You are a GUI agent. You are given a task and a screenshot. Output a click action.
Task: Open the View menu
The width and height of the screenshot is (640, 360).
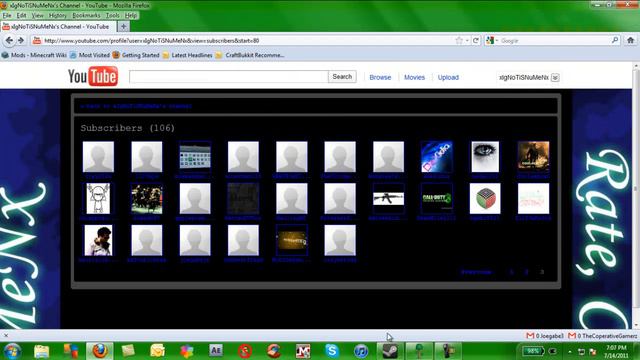[x=38, y=16]
